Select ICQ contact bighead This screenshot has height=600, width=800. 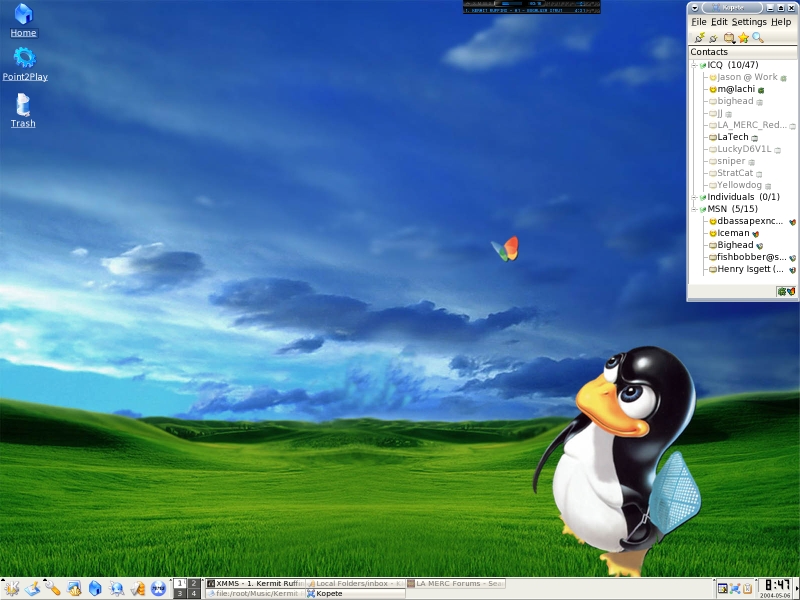[735, 101]
